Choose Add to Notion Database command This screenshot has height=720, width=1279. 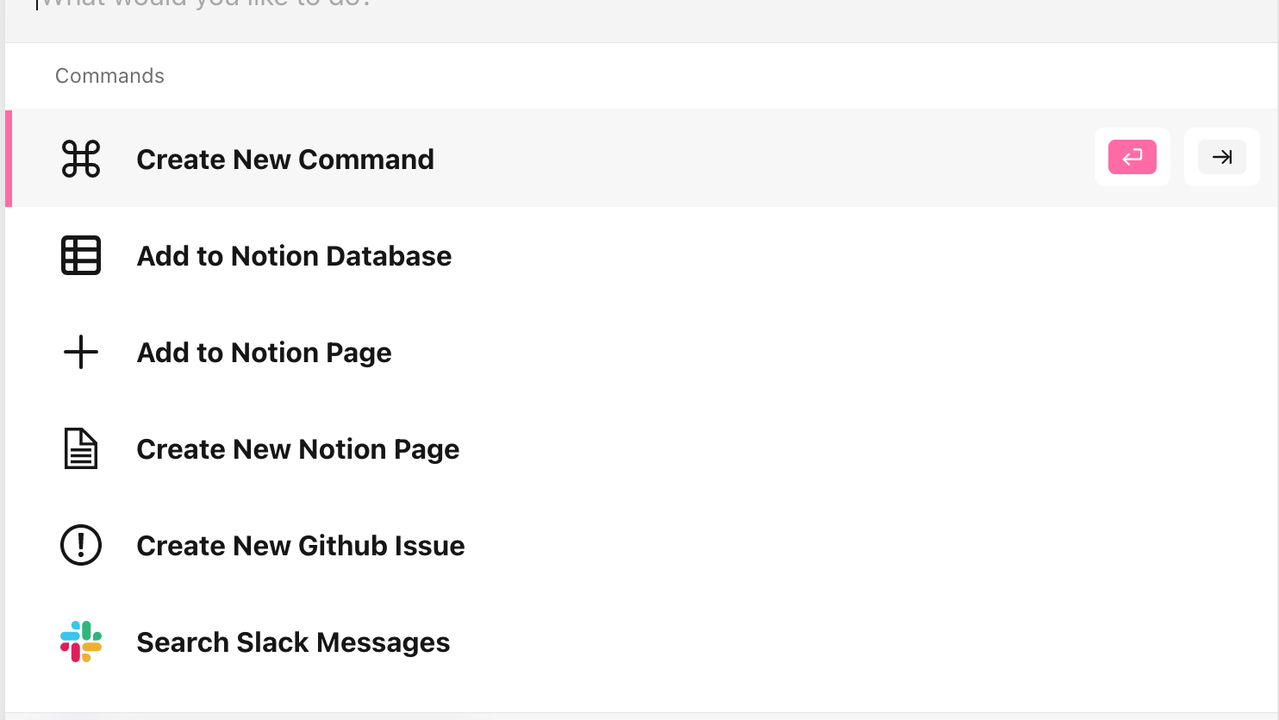(641, 256)
